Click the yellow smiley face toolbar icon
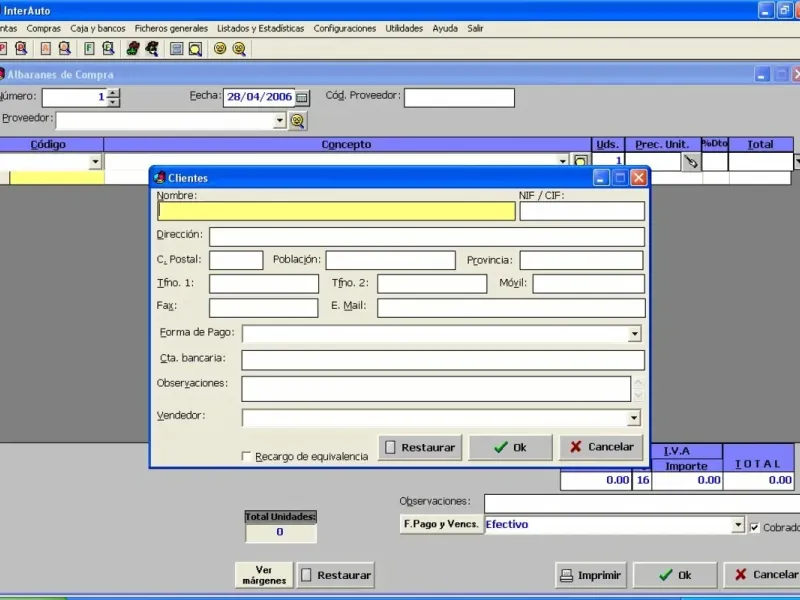Viewport: 800px width, 600px height. tap(220, 48)
